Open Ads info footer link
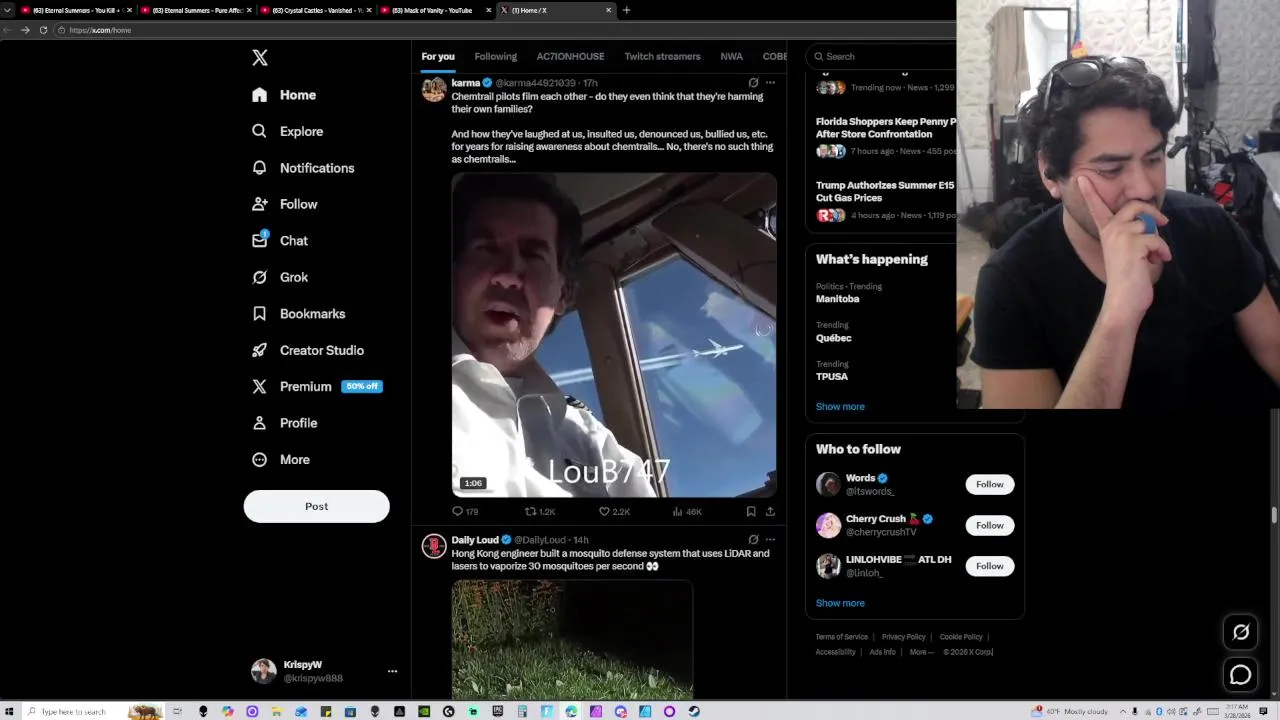Image resolution: width=1280 pixels, height=720 pixels. coord(882,652)
